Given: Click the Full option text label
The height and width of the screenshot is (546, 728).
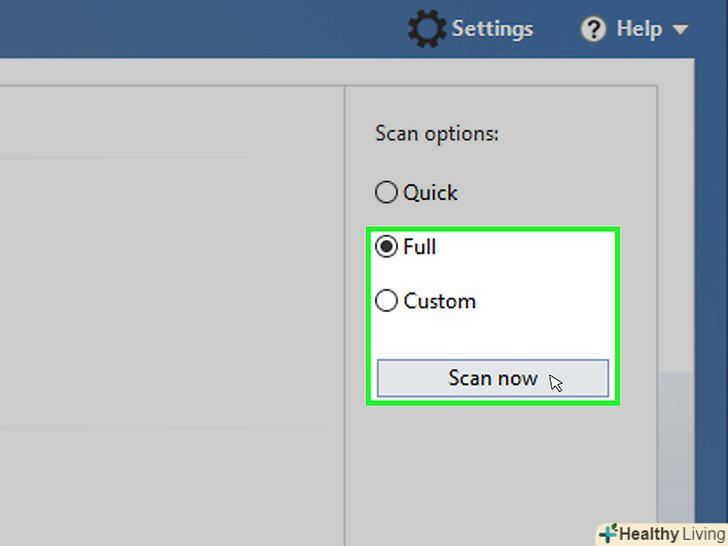Looking at the screenshot, I should [420, 247].
